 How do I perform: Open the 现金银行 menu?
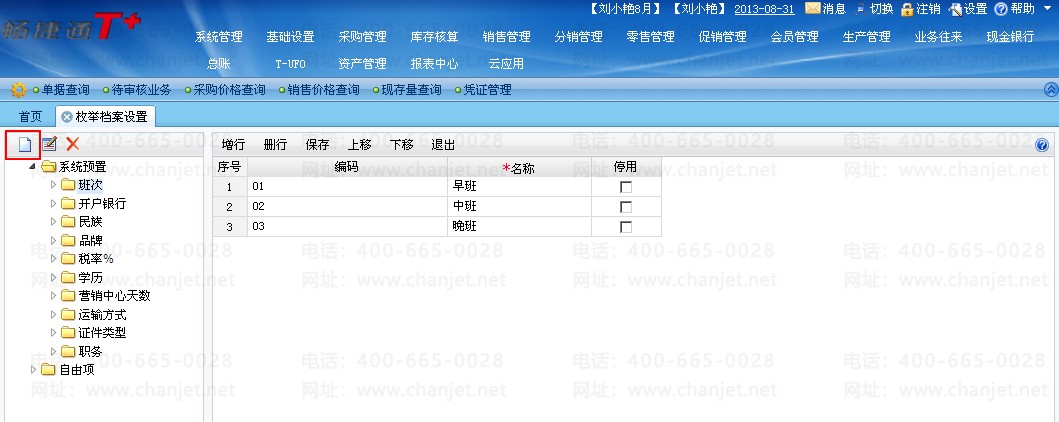click(1010, 36)
